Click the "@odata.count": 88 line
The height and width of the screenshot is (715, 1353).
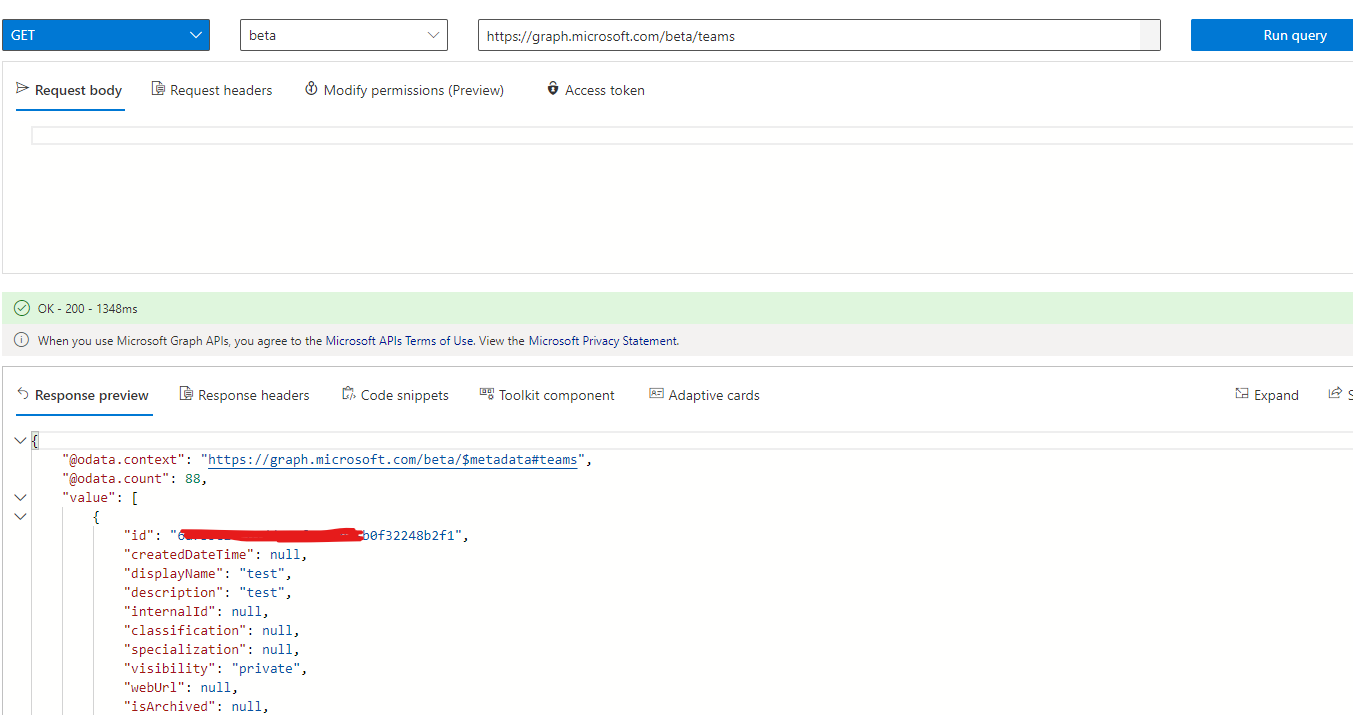pyautogui.click(x=134, y=479)
